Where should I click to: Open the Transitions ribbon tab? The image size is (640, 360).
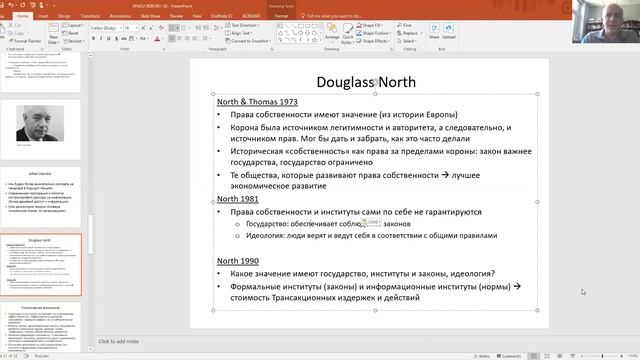[90, 16]
